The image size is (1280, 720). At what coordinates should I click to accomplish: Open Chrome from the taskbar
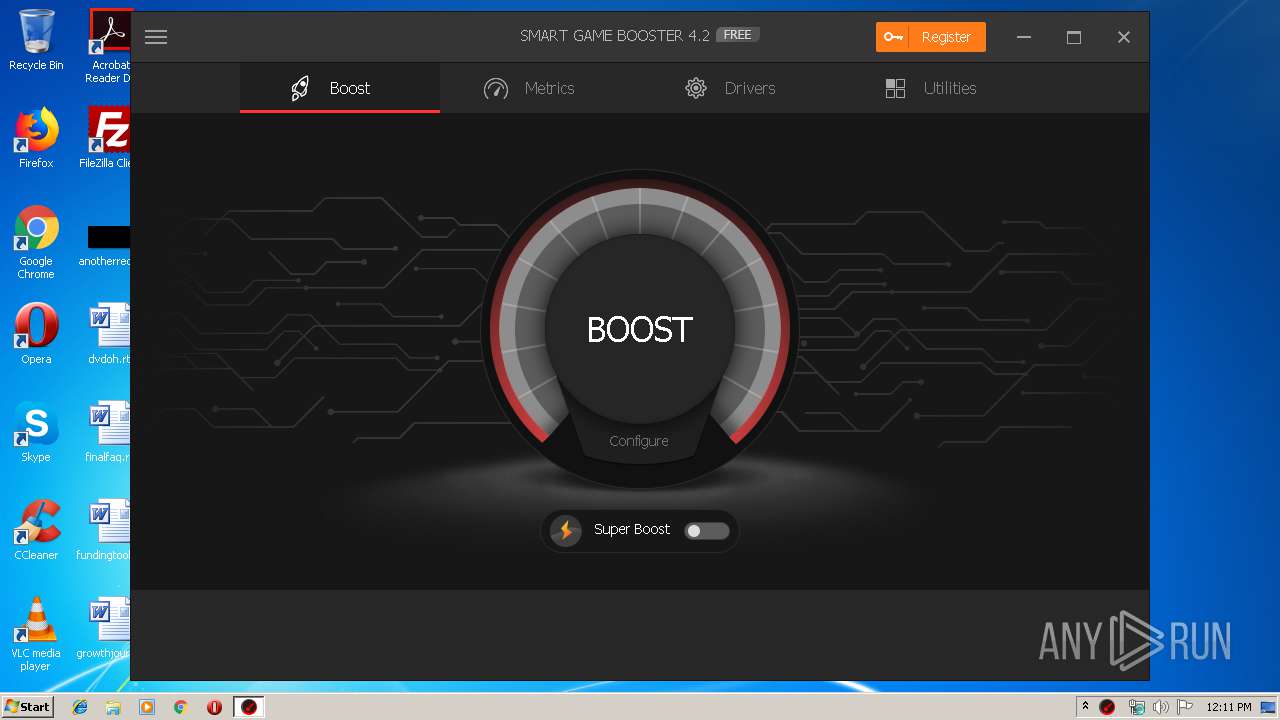(181, 707)
